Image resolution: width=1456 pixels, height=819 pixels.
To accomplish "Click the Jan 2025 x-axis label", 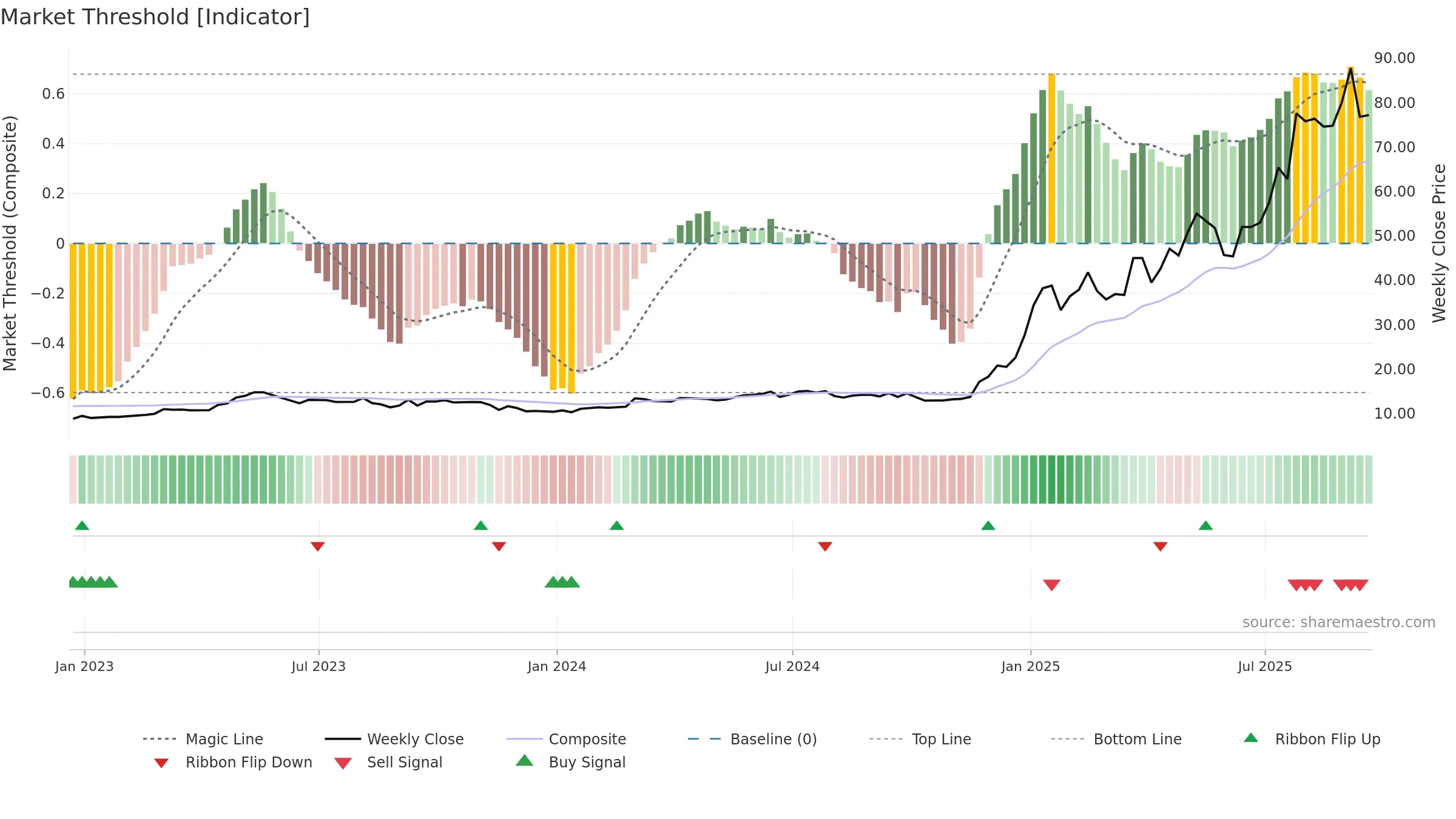I will pos(1031,666).
